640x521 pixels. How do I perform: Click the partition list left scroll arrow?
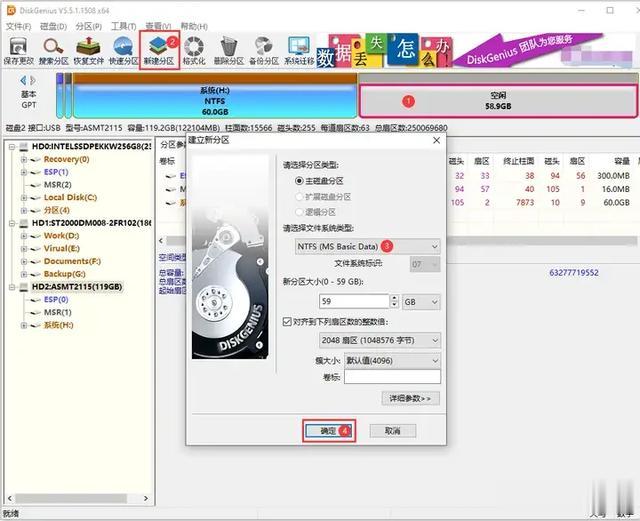161,240
